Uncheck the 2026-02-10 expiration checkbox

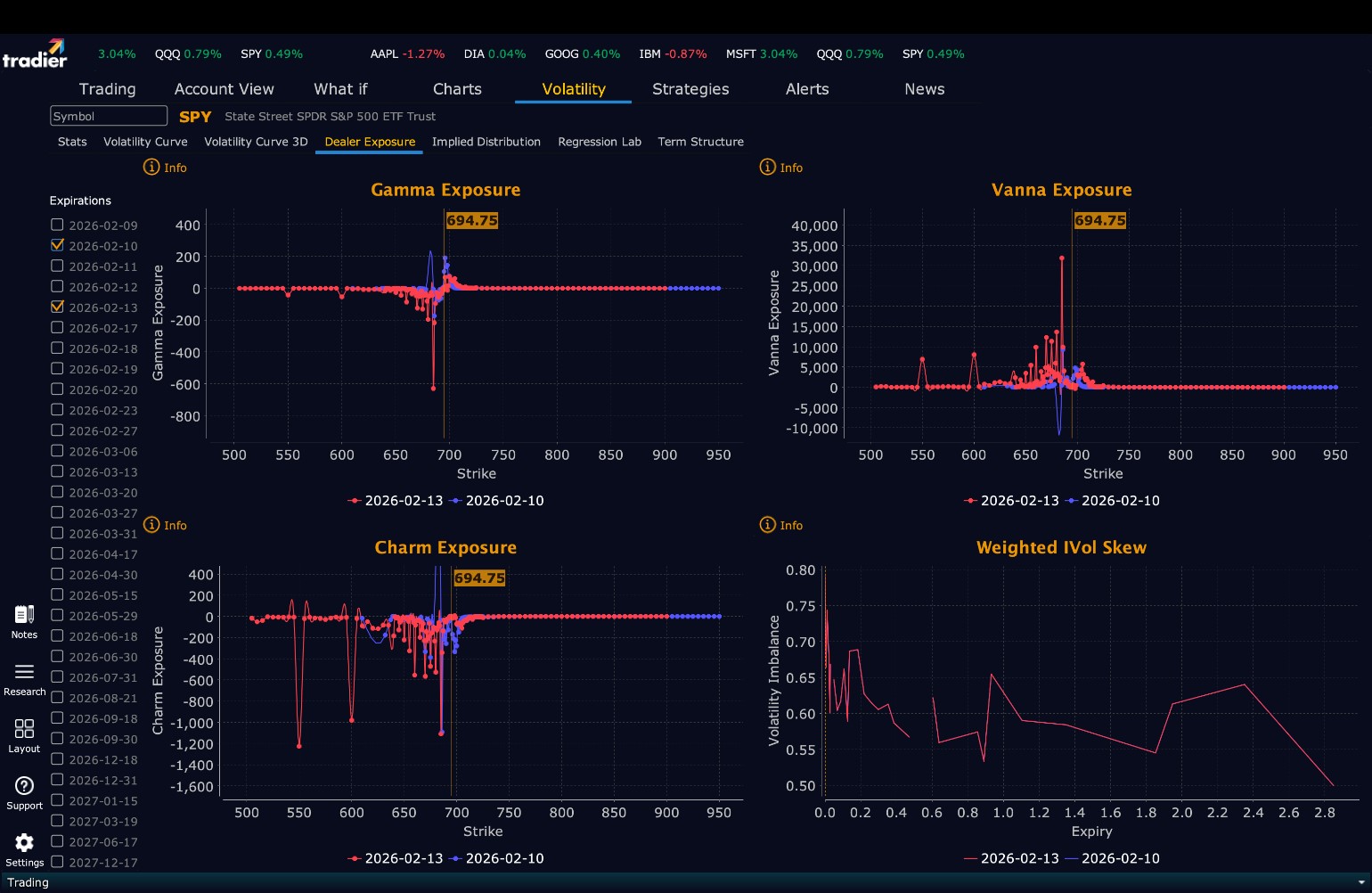pyautogui.click(x=57, y=245)
